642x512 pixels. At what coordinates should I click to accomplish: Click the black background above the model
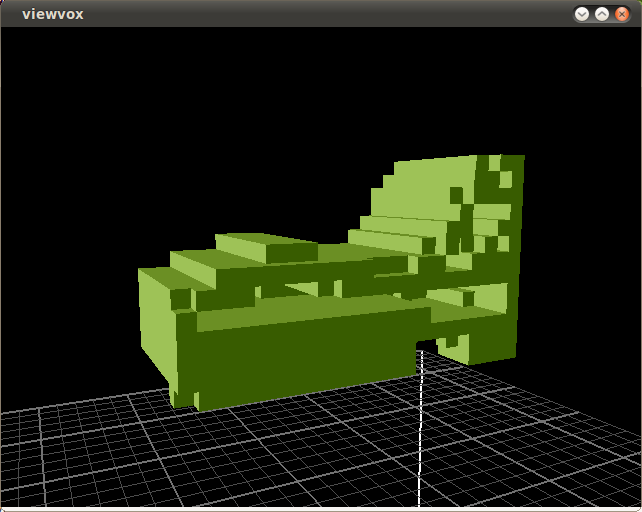point(250,120)
